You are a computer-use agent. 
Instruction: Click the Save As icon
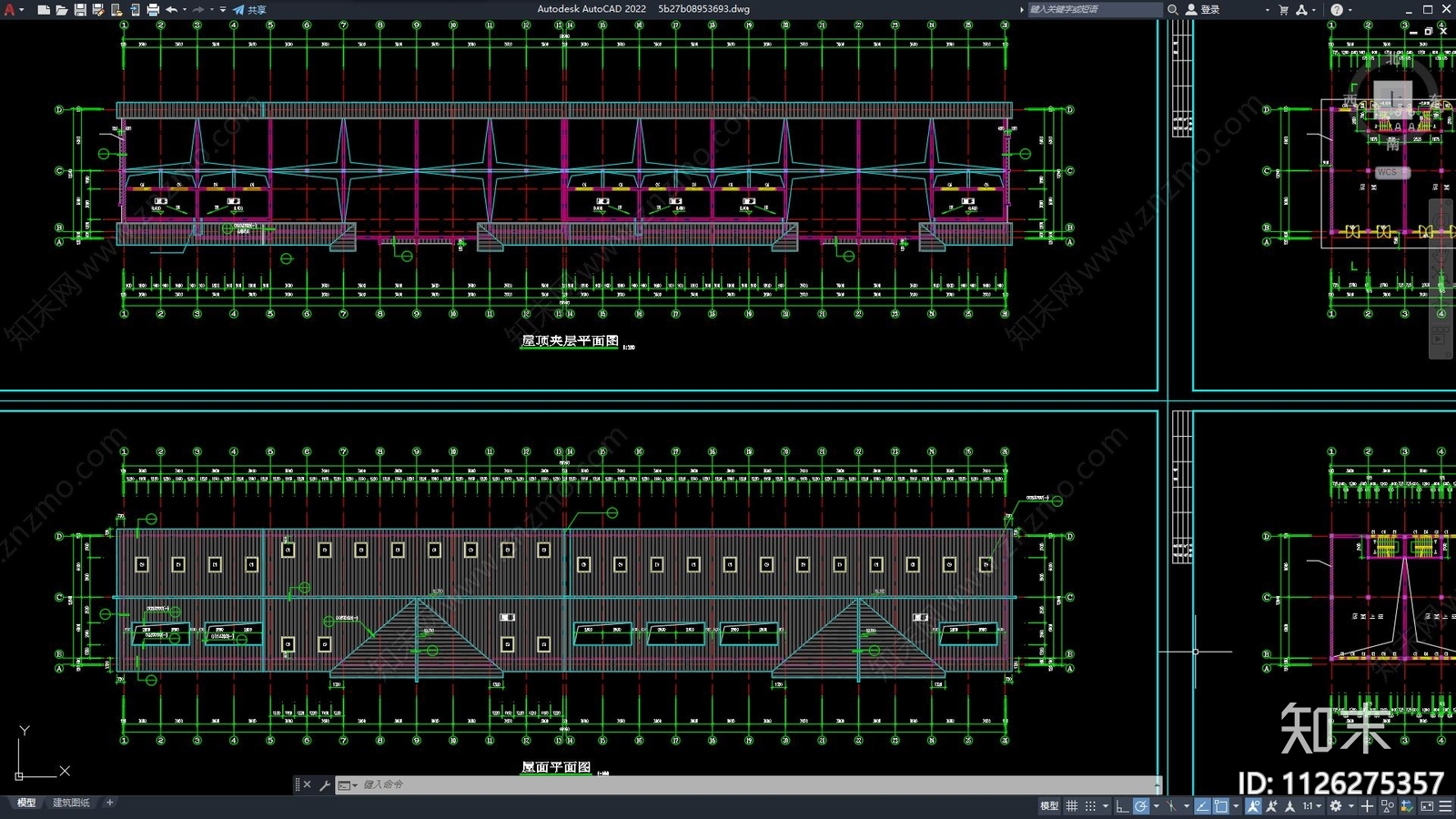(97, 9)
